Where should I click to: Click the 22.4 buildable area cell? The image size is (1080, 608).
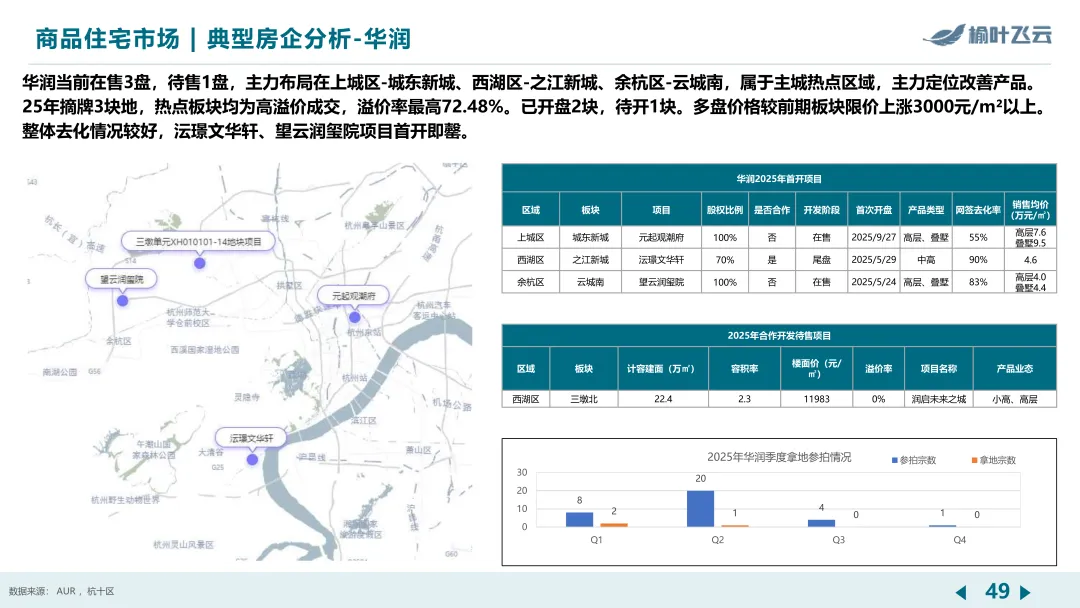[663, 399]
